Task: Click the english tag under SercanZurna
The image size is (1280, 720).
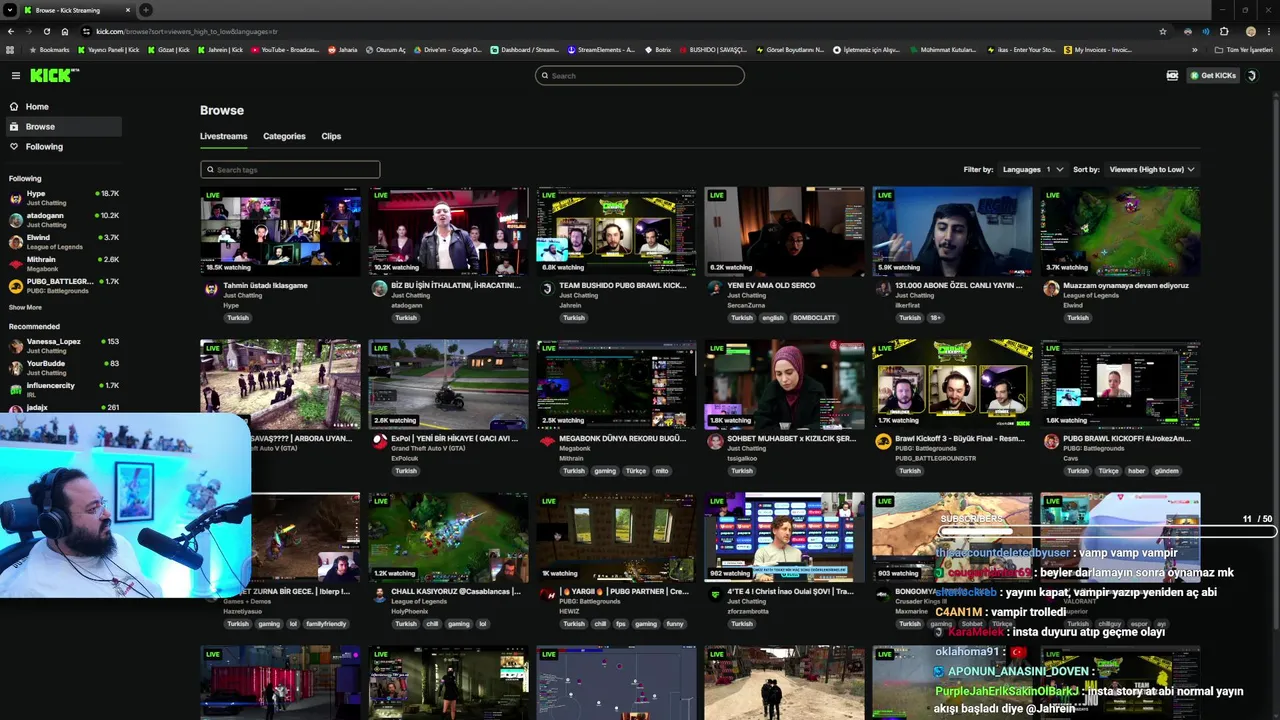Action: click(x=773, y=318)
